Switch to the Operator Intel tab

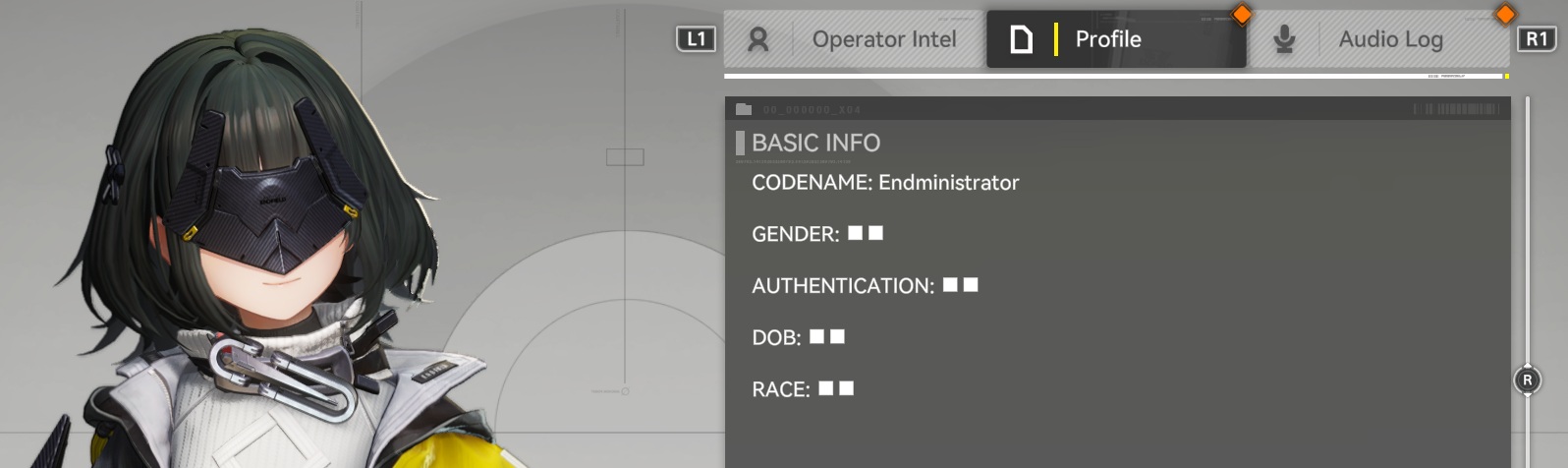coord(854,39)
